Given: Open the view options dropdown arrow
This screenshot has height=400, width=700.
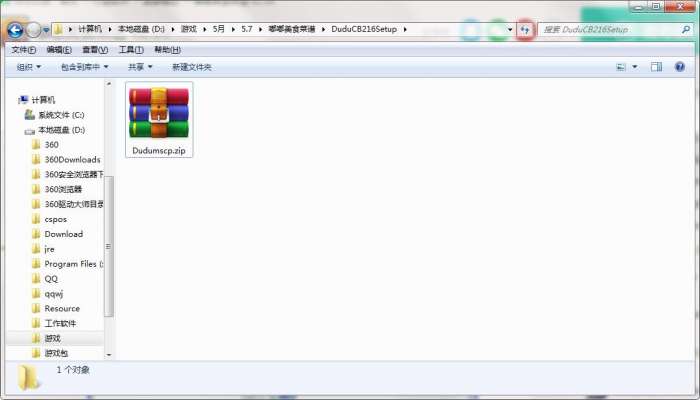Looking at the screenshot, I should click(635, 67).
